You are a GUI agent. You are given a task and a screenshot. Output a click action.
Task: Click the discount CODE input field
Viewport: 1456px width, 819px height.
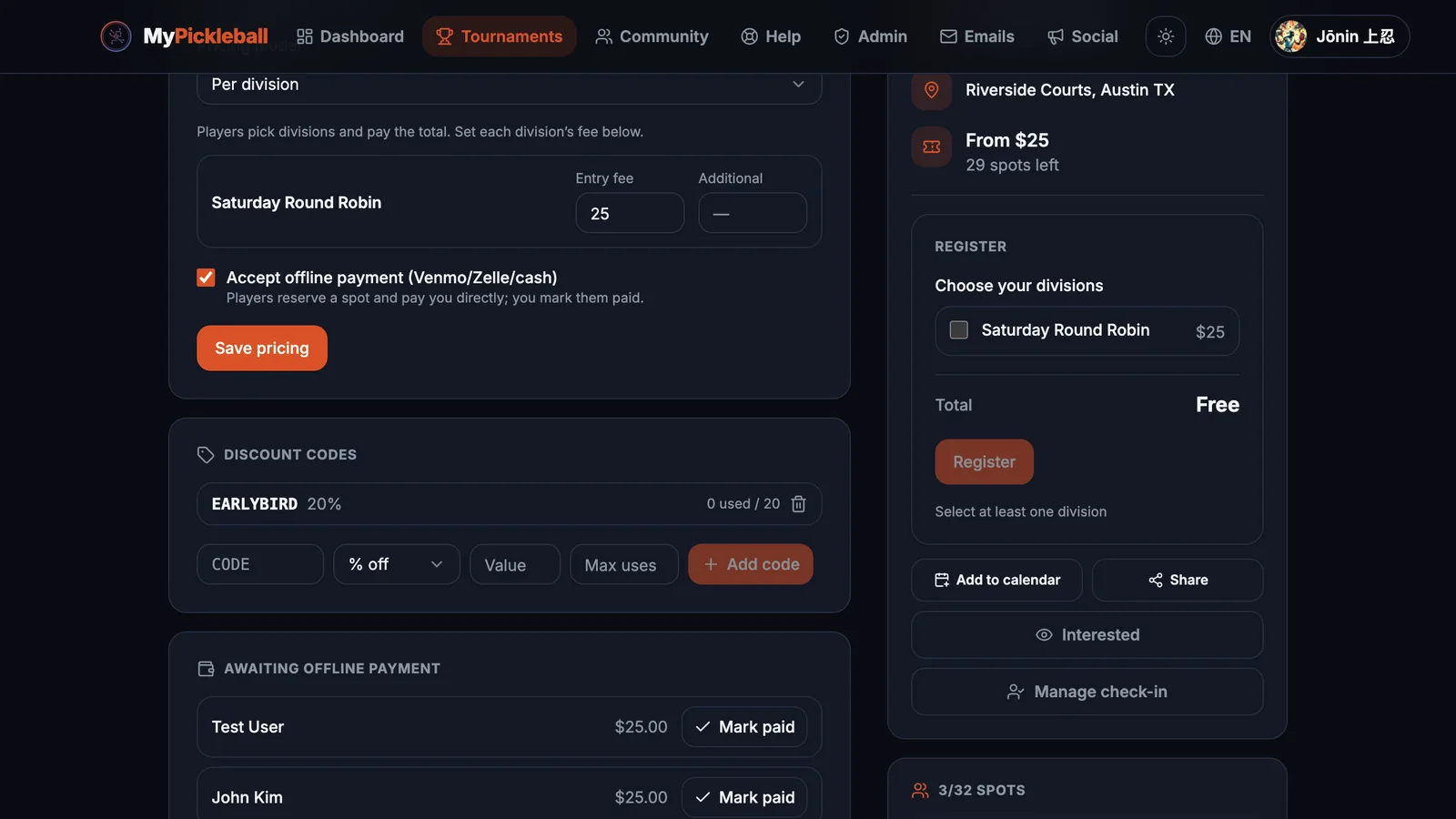pyautogui.click(x=260, y=564)
